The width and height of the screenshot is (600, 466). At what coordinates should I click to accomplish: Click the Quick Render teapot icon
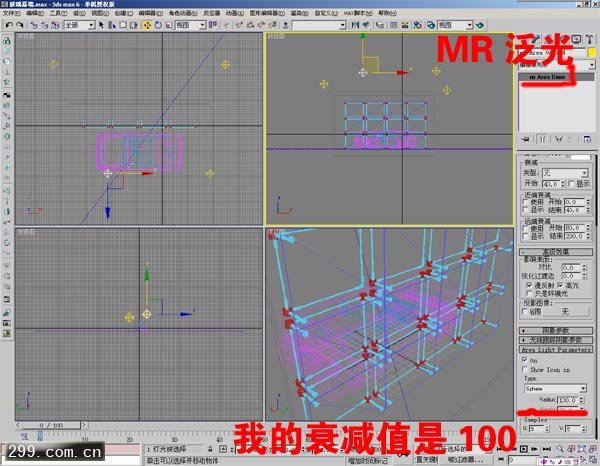480,25
